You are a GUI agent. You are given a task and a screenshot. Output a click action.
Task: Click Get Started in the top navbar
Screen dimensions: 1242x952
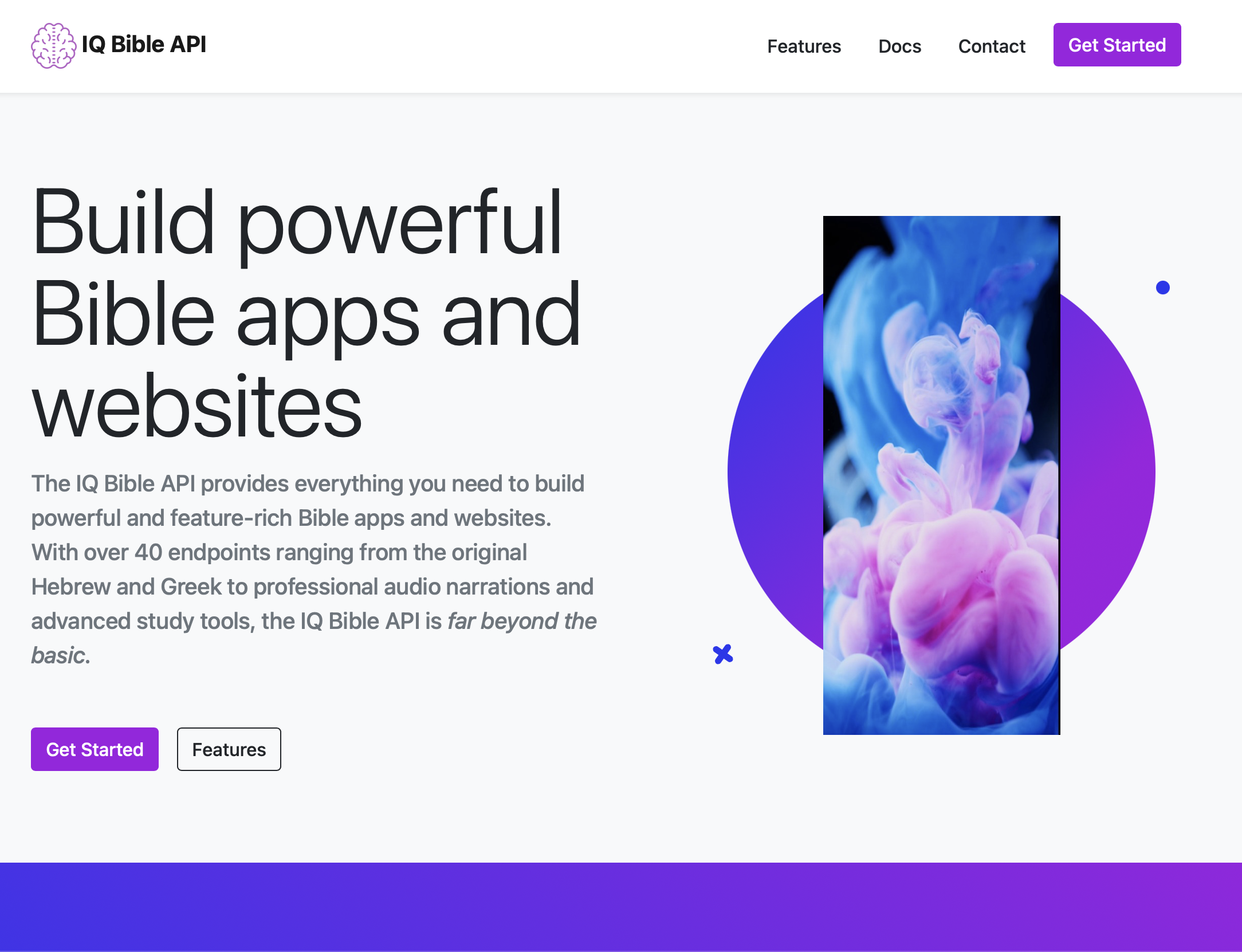[1117, 44]
